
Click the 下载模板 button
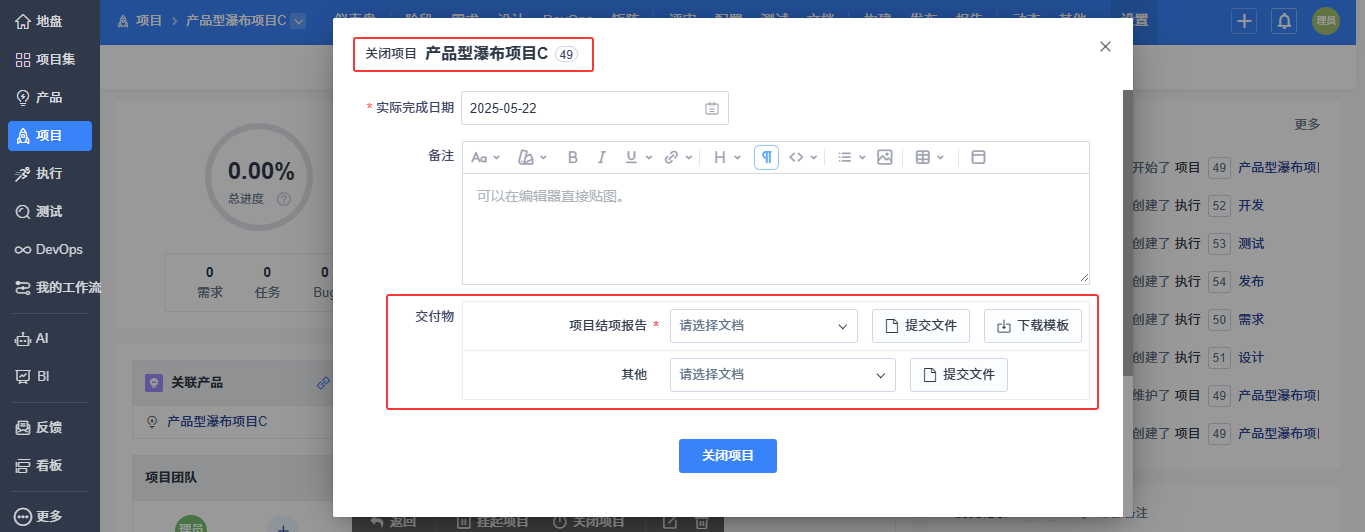tap(1033, 326)
